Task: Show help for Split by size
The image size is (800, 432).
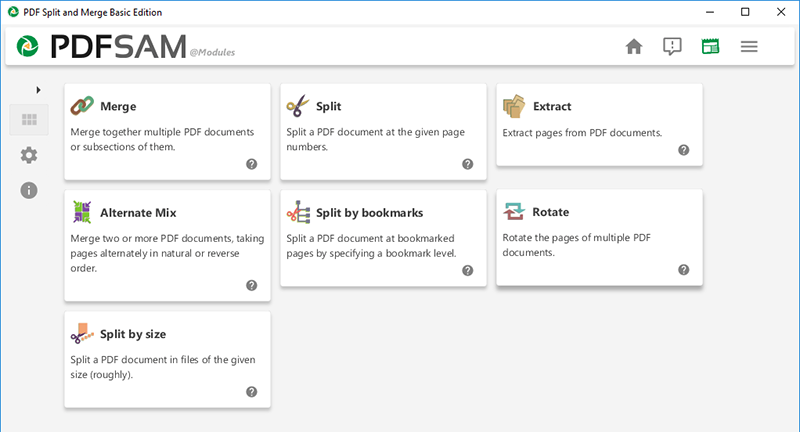Action: (x=252, y=392)
